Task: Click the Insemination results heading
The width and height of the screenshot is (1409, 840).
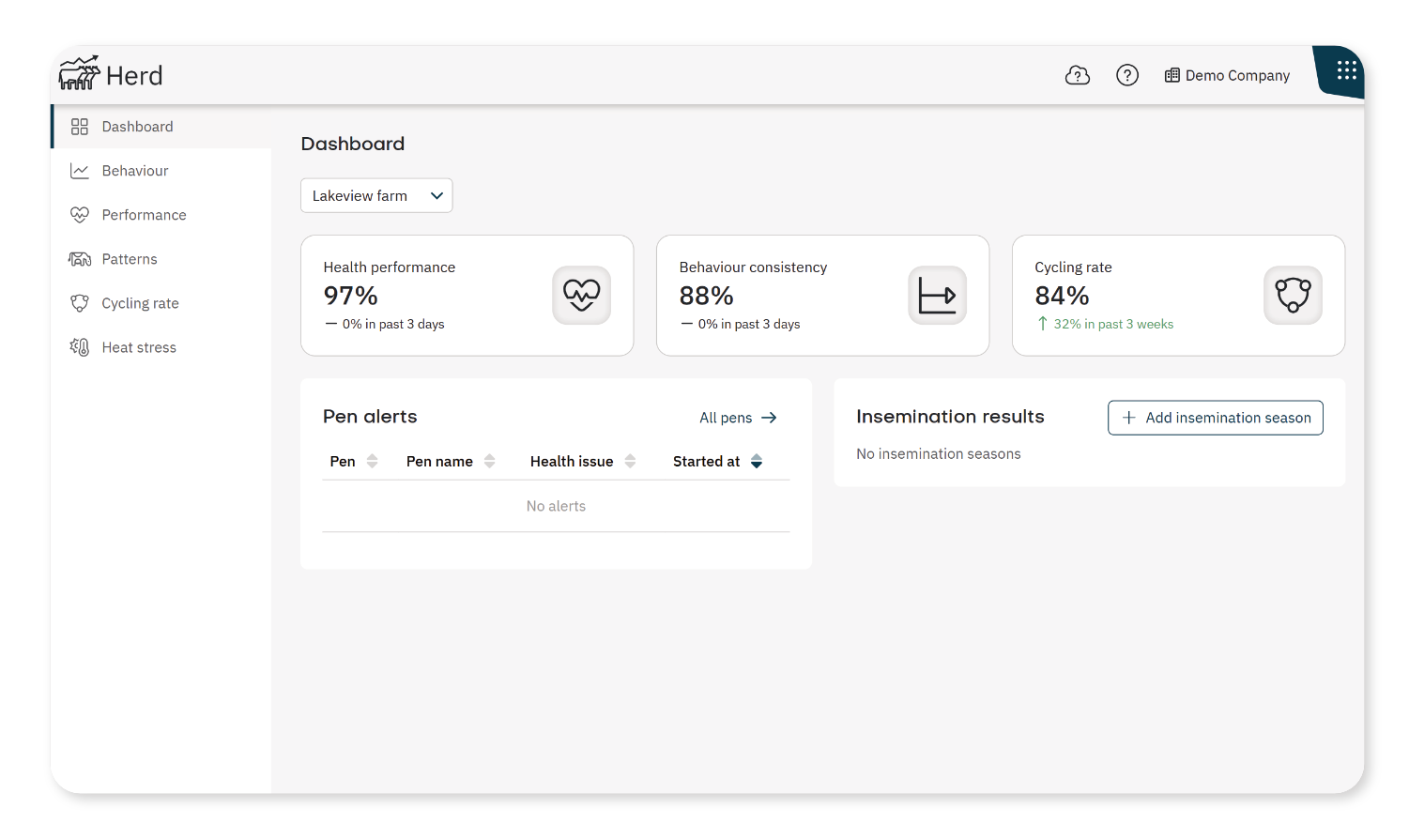Action: coord(950,417)
